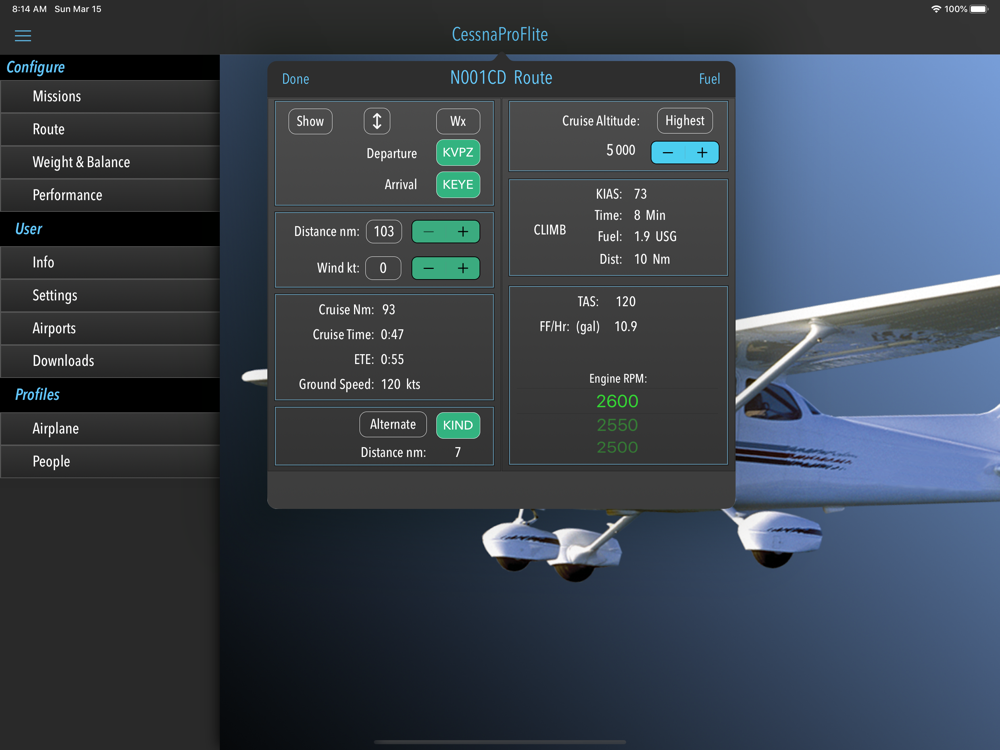Lower cruise altitude with minus button
This screenshot has height=750, width=1000.
coord(668,152)
